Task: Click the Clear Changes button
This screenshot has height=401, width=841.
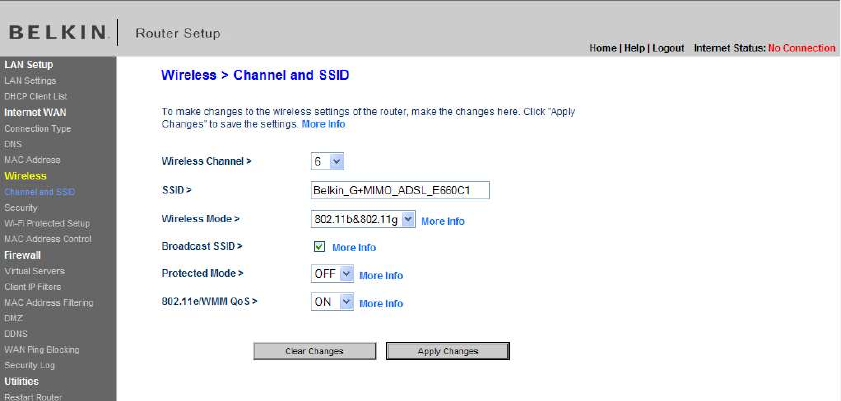Action: [314, 351]
